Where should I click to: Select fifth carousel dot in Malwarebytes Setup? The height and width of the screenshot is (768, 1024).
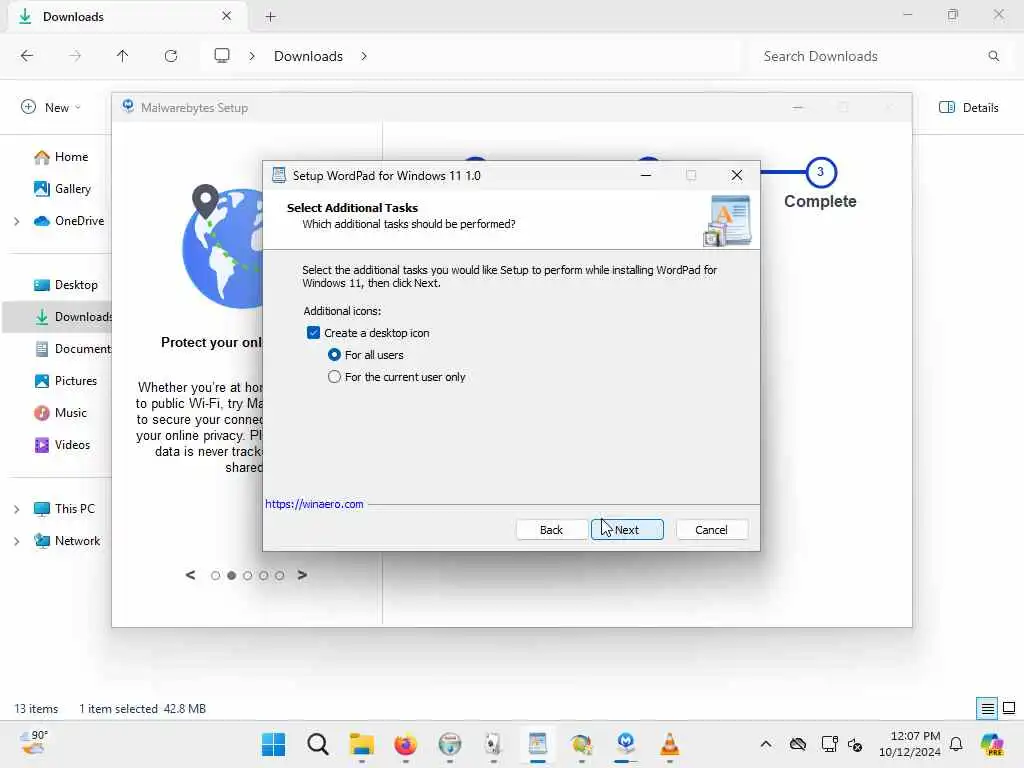pyautogui.click(x=280, y=575)
